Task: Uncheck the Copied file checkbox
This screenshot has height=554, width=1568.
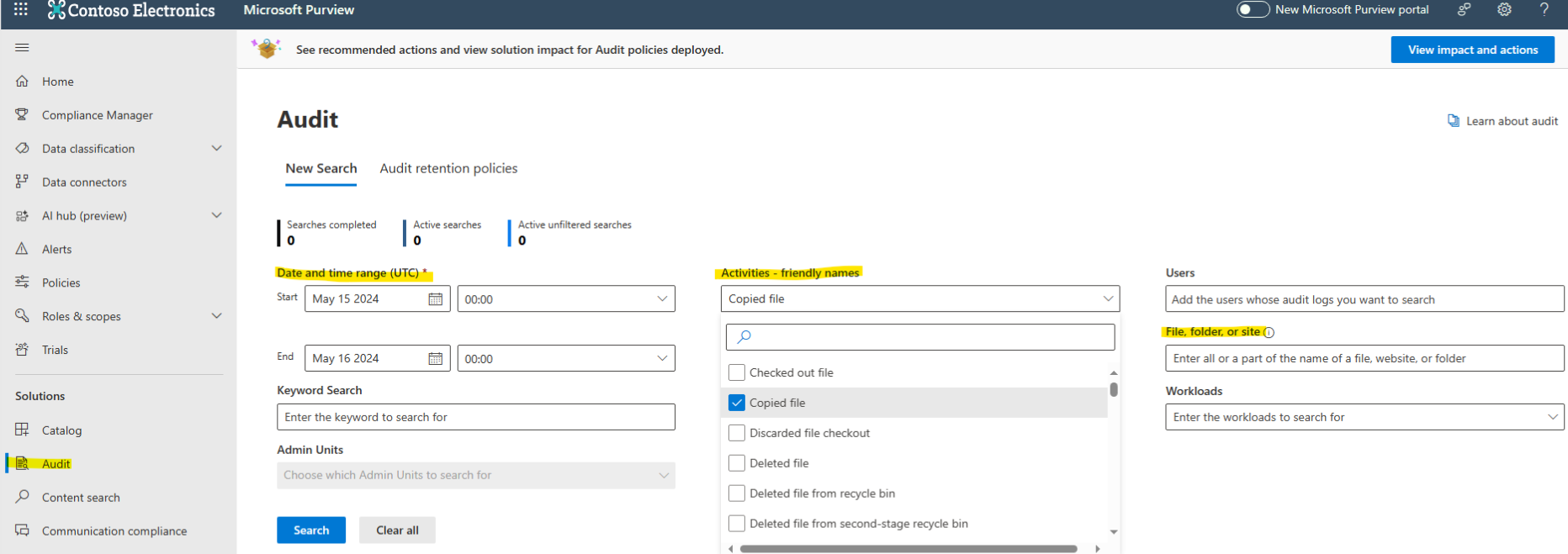Action: click(737, 403)
